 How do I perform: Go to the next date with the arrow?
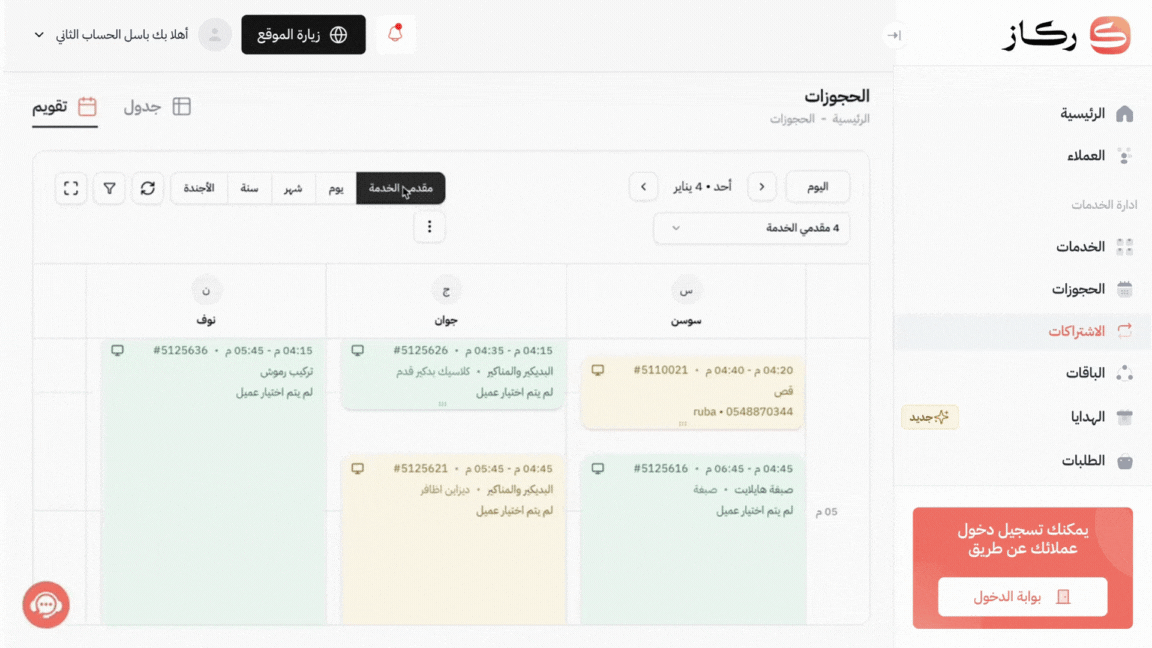tap(643, 187)
